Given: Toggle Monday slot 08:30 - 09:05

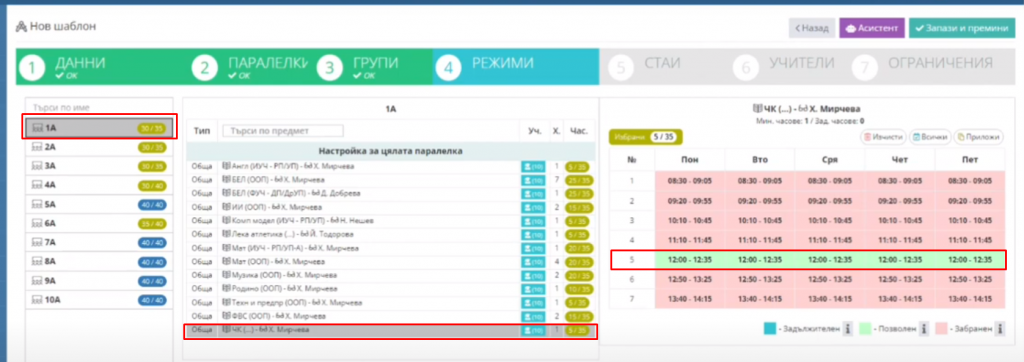Looking at the screenshot, I should [x=690, y=180].
